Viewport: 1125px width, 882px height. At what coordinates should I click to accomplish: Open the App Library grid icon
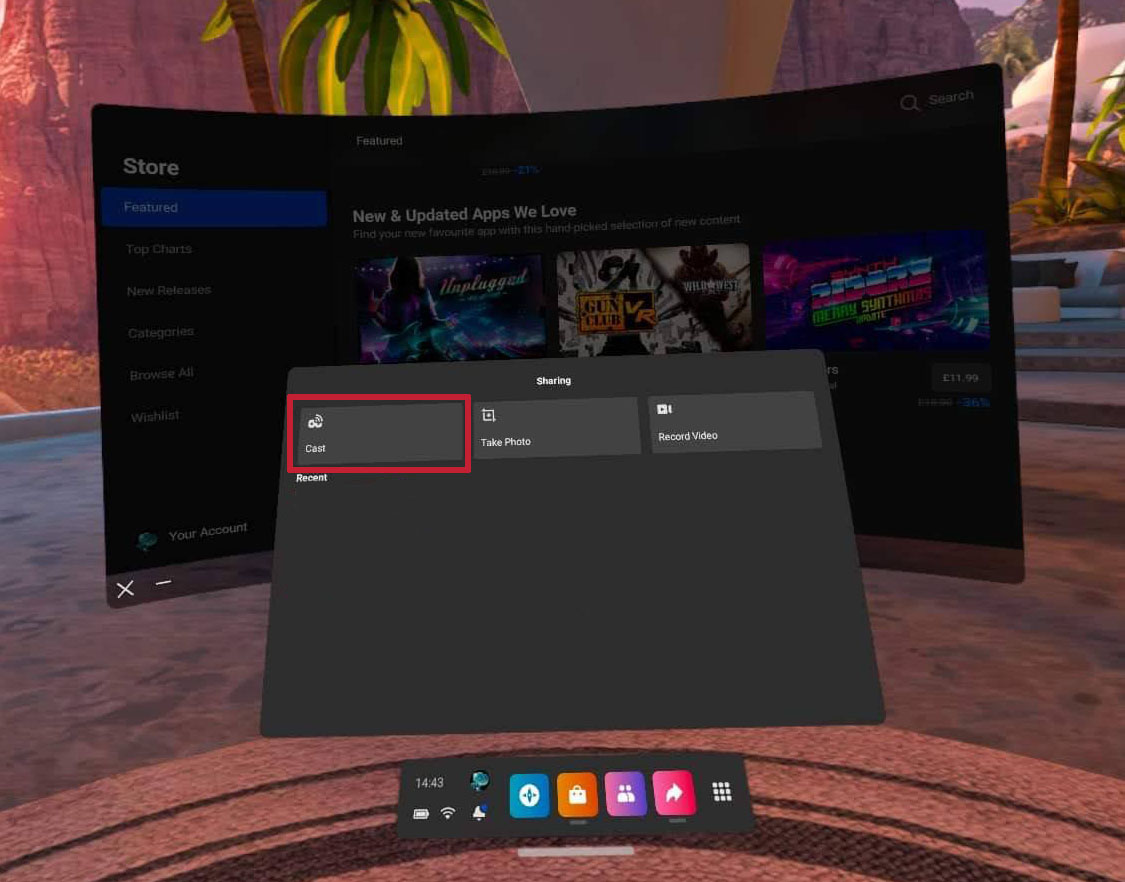pos(722,792)
